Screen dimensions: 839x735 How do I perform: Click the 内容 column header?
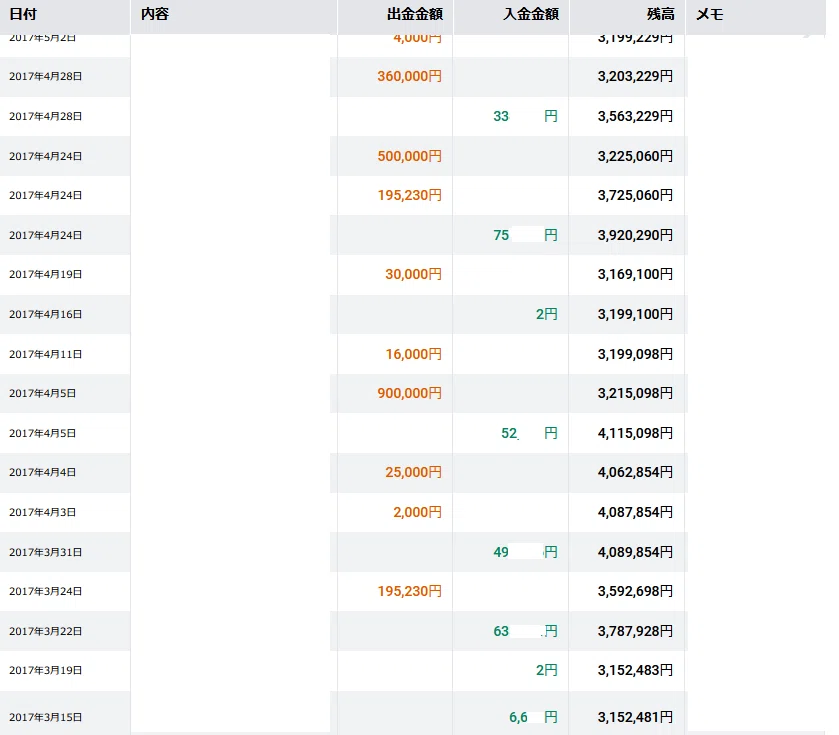click(x=155, y=14)
